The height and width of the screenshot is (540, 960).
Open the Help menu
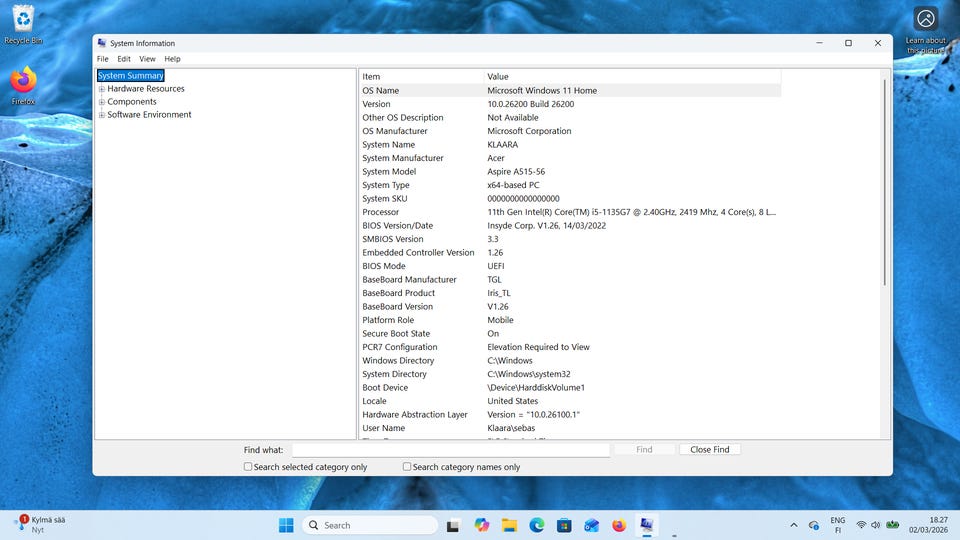172,59
